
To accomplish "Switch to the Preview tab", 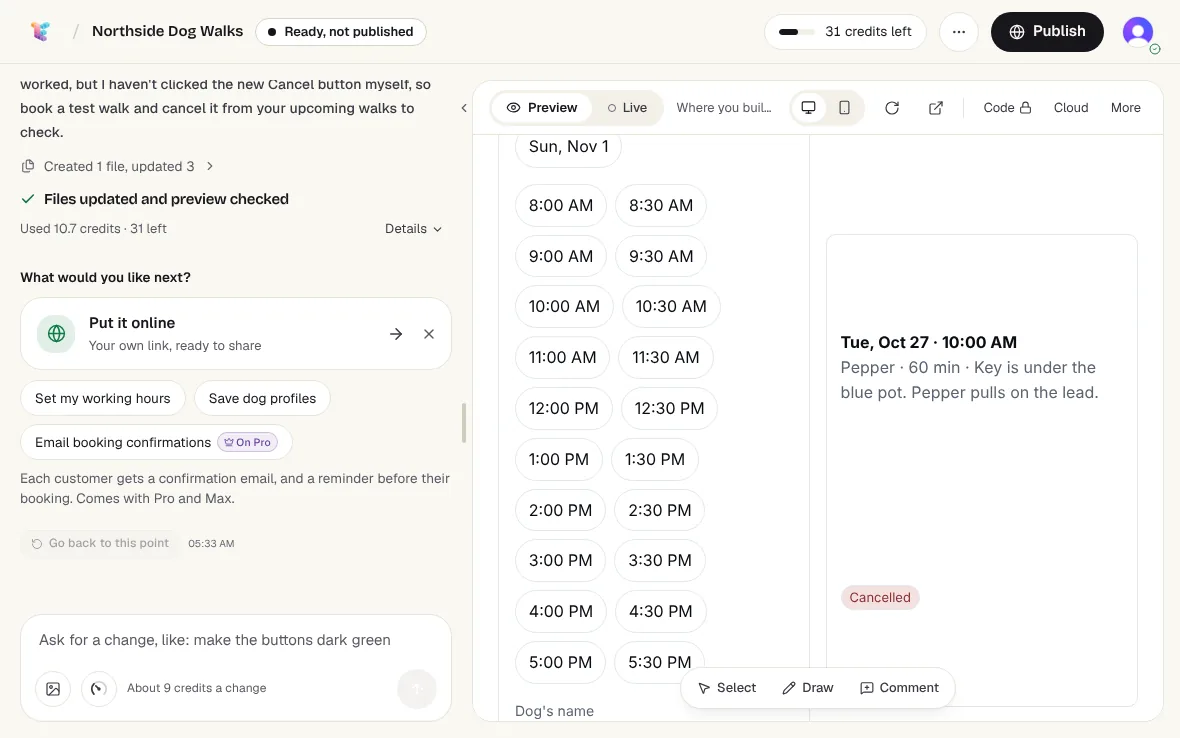I will (x=542, y=108).
